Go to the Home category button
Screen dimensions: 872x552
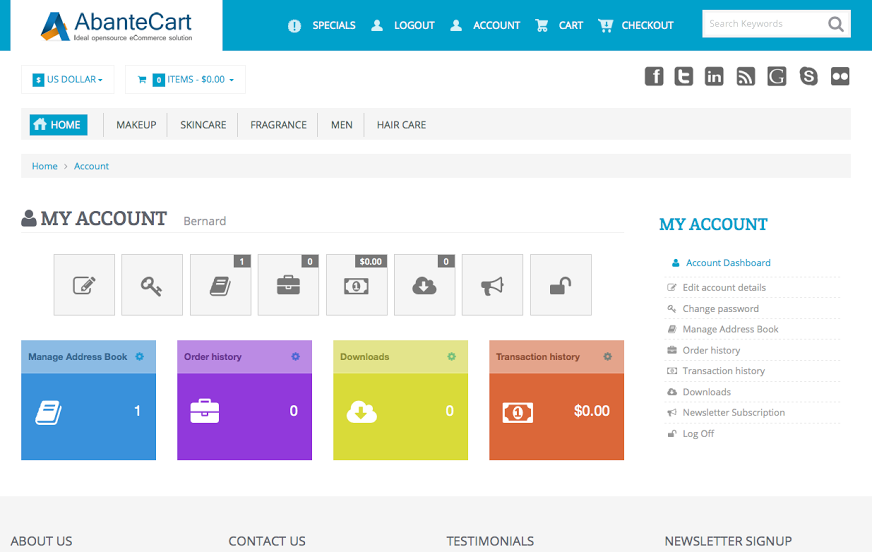[x=58, y=125]
